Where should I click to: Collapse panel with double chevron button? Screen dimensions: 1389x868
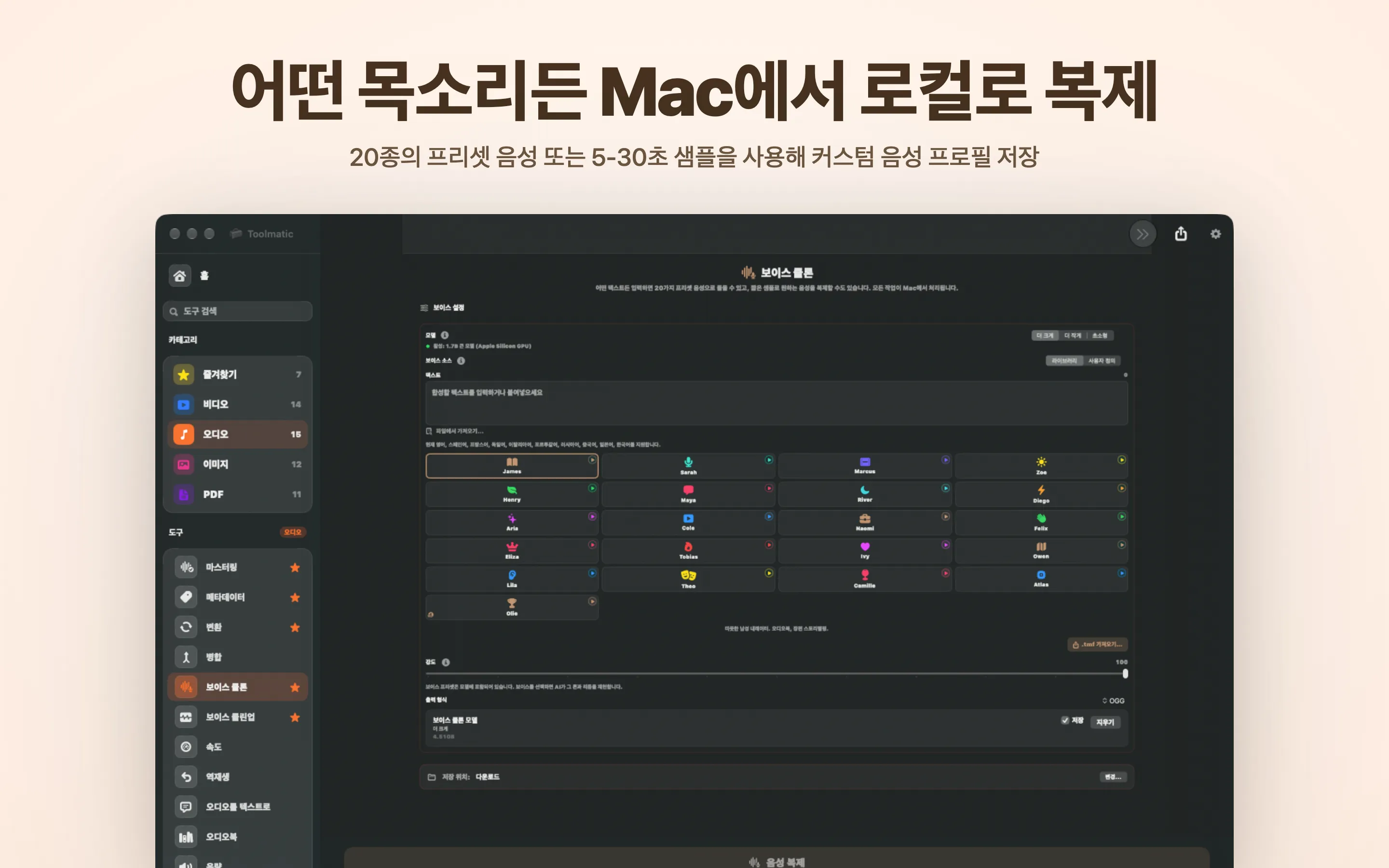click(1142, 234)
